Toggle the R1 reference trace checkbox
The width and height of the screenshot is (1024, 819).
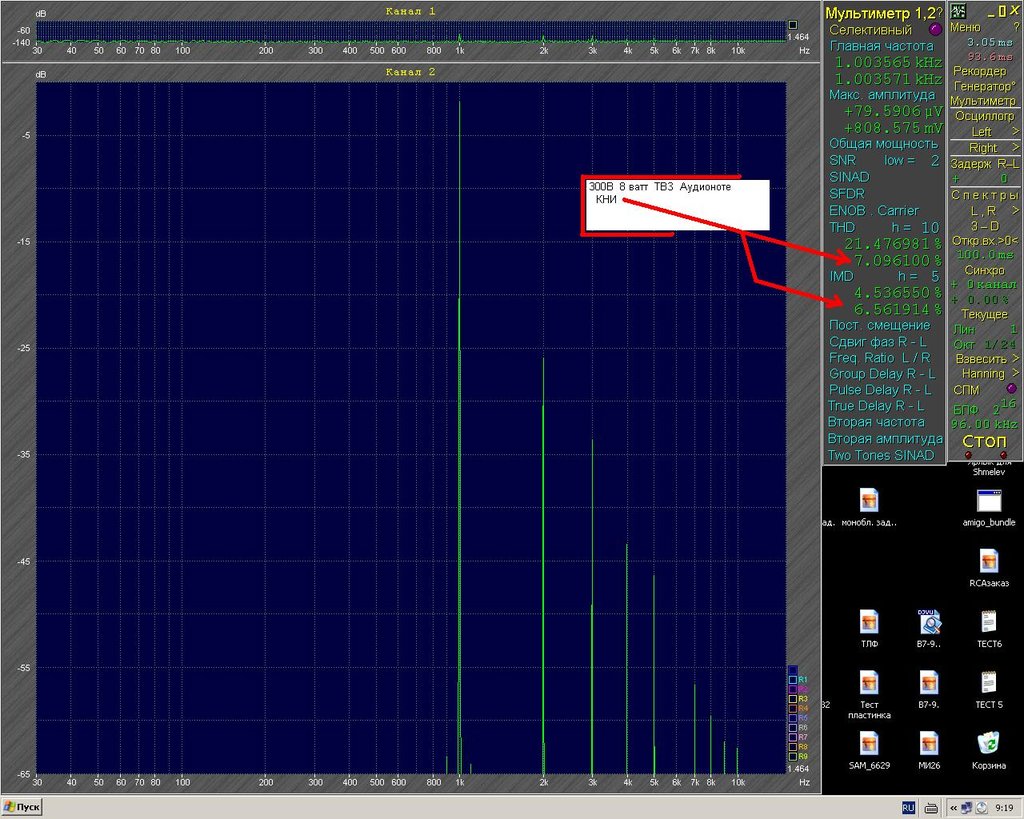click(793, 680)
